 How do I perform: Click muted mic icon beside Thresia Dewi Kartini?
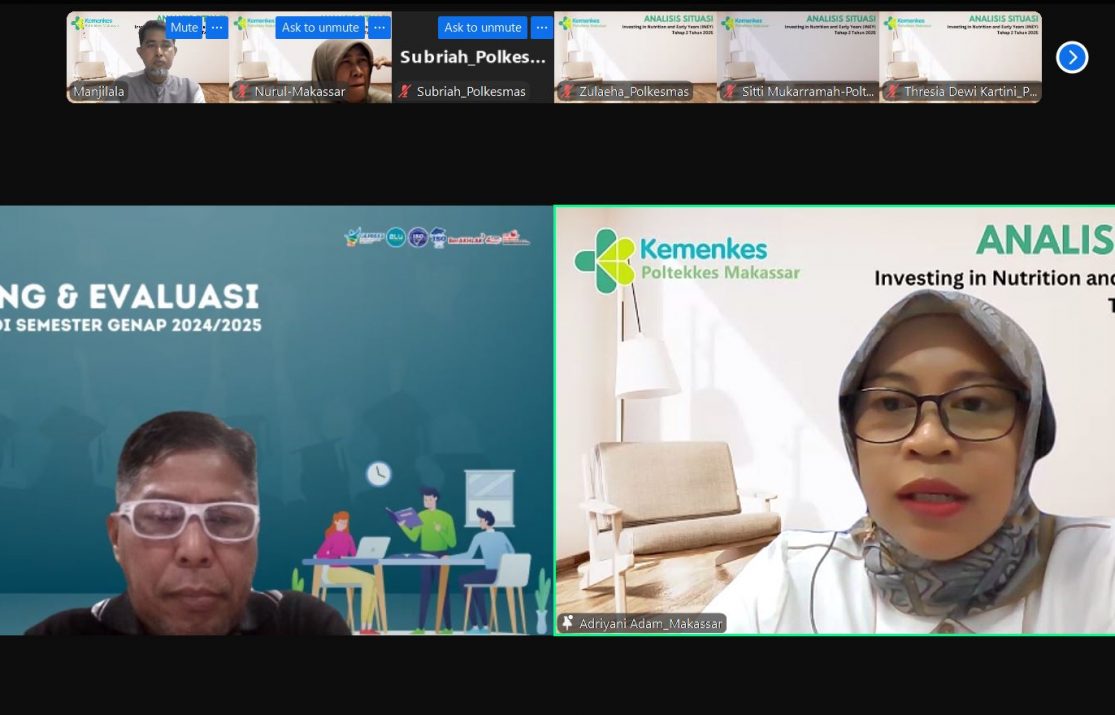click(x=892, y=91)
